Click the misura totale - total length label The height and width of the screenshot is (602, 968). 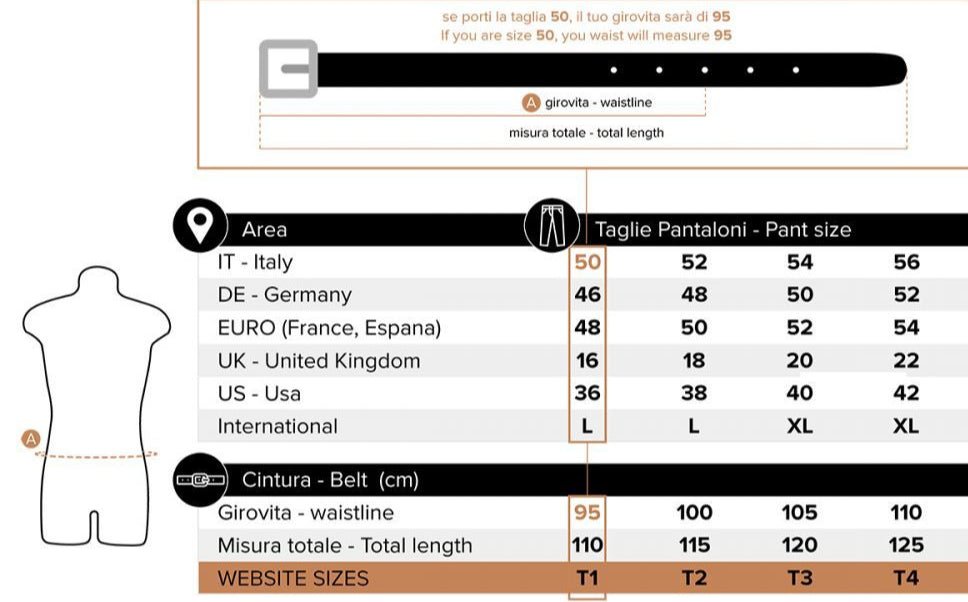click(x=586, y=133)
